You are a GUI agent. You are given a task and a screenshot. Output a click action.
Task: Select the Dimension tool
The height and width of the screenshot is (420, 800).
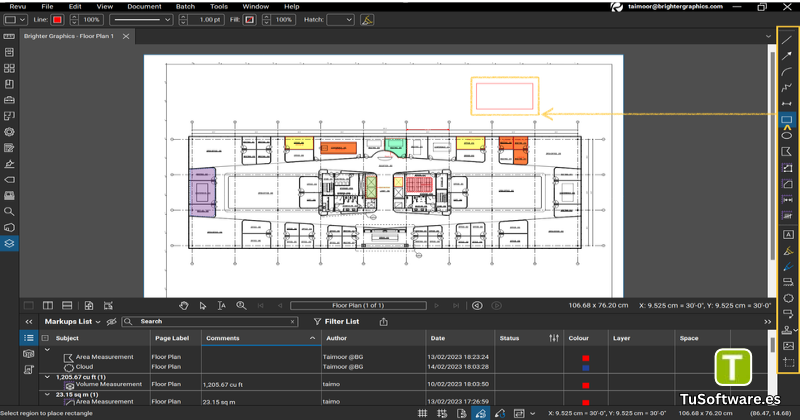click(x=787, y=104)
